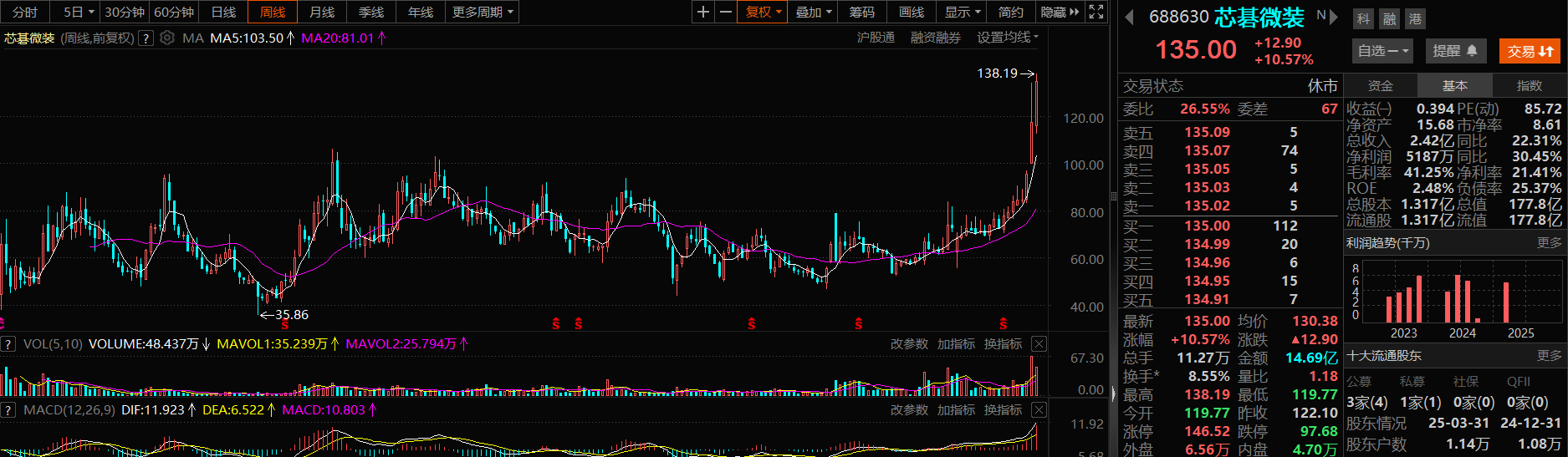
Task: Switch to the 分时 intraday tab
Action: (x=25, y=12)
